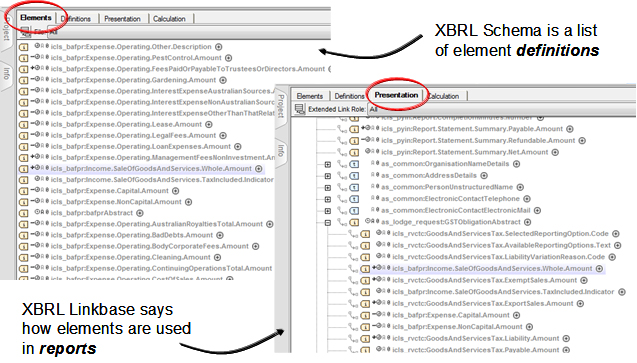Image resolution: width=637 pixels, height=363 pixels.
Task: Open the Definitions tab in the linkbase window
Action: pos(349,96)
